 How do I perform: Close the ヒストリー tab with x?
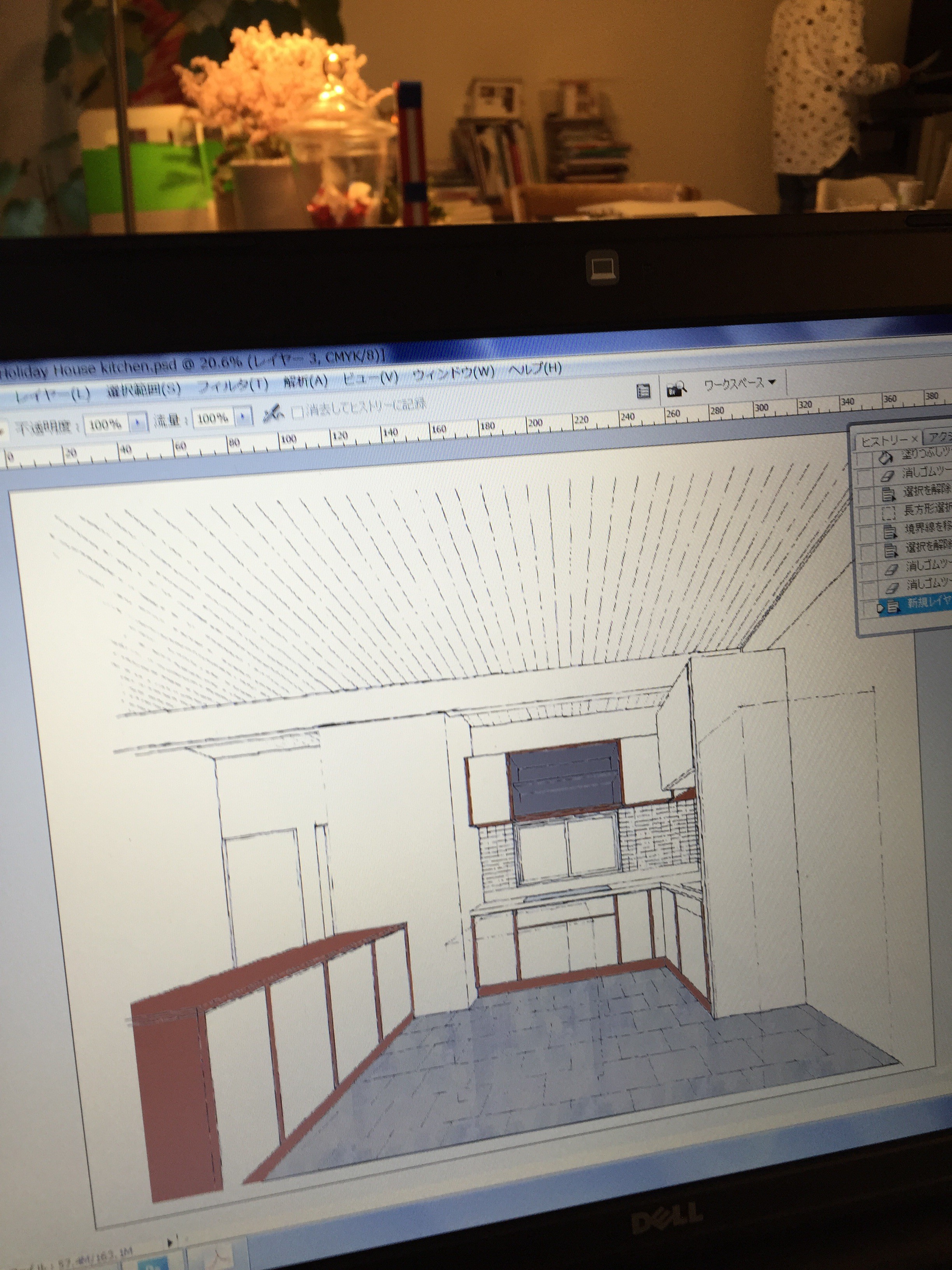[x=914, y=439]
